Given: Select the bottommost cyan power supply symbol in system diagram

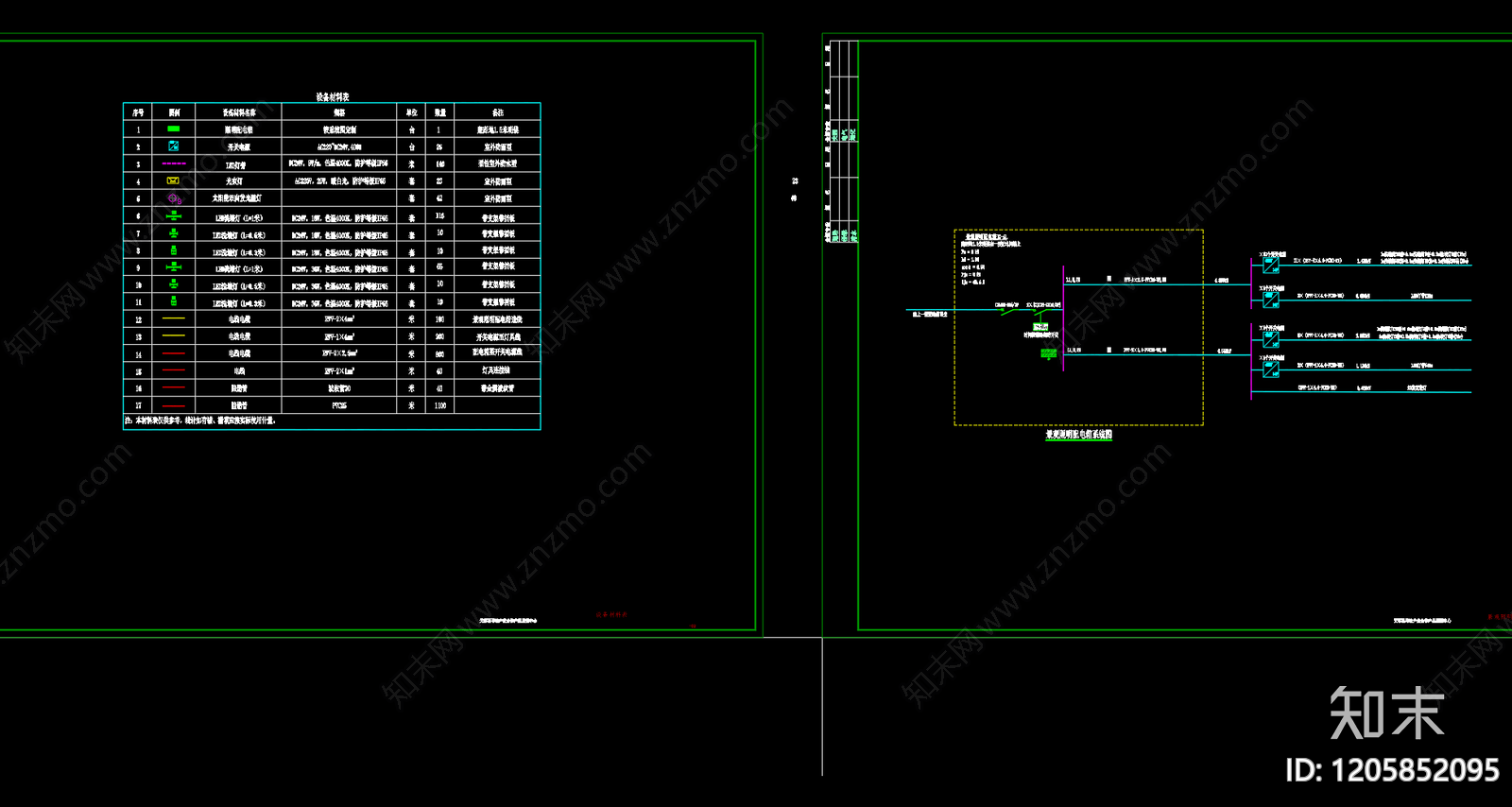Looking at the screenshot, I should pyautogui.click(x=1270, y=370).
